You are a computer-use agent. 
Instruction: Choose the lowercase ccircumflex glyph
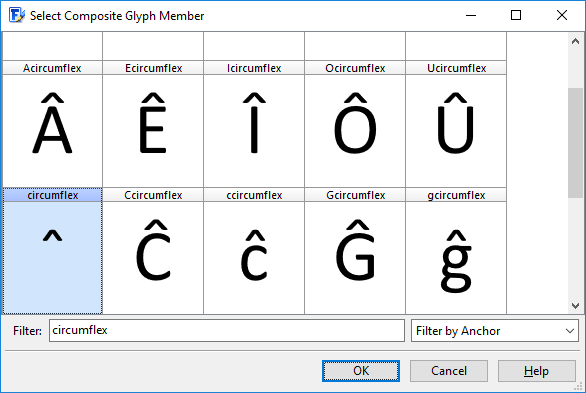point(254,251)
